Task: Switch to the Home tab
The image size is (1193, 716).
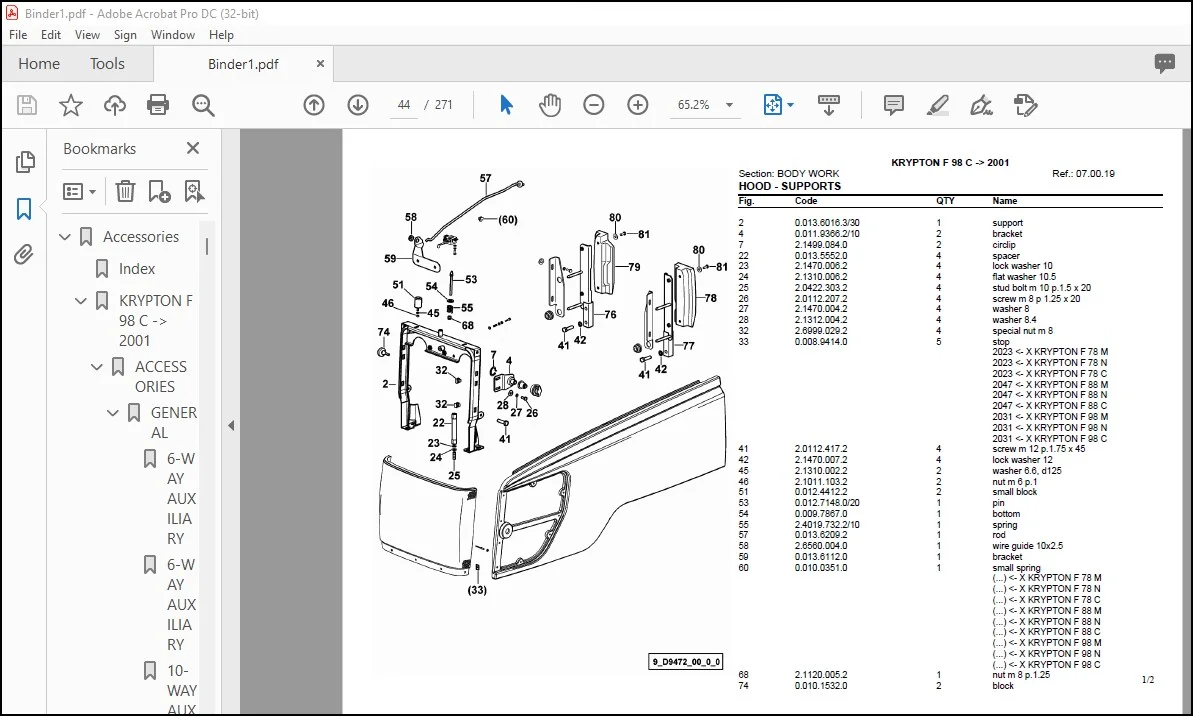Action: point(39,64)
